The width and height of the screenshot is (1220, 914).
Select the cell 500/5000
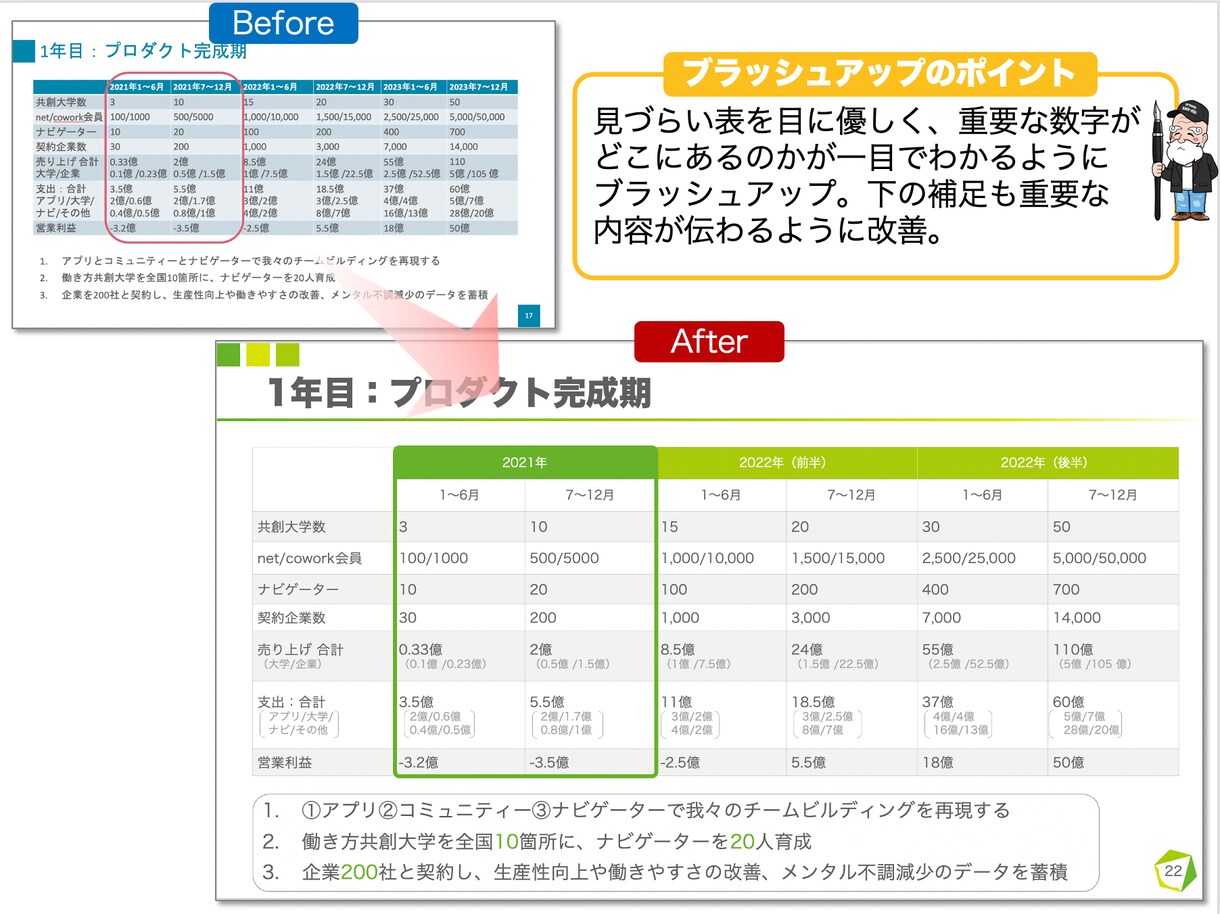point(566,558)
